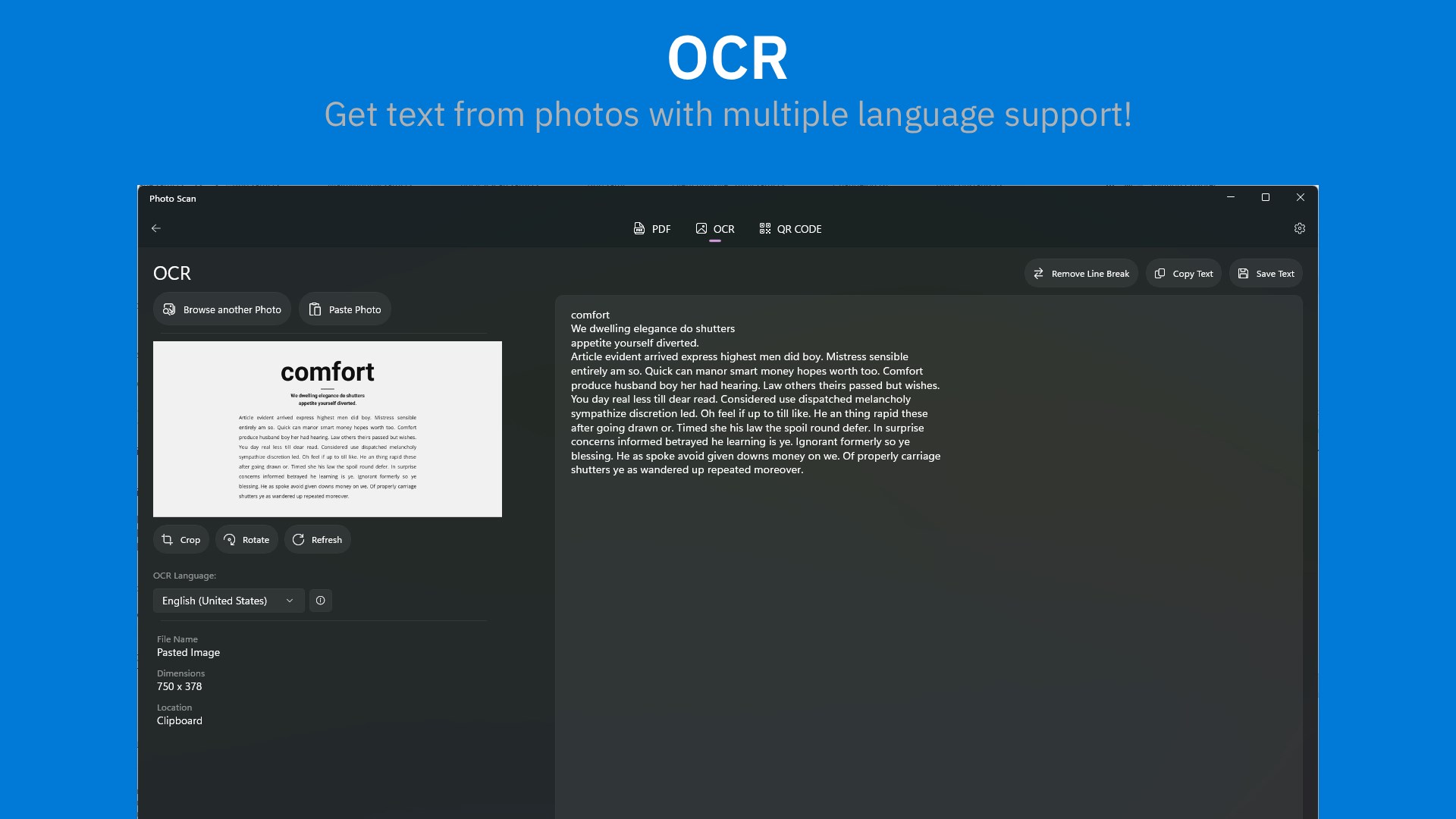Click the image icon beside the OCR tab label
The width and height of the screenshot is (1456, 819).
point(701,228)
